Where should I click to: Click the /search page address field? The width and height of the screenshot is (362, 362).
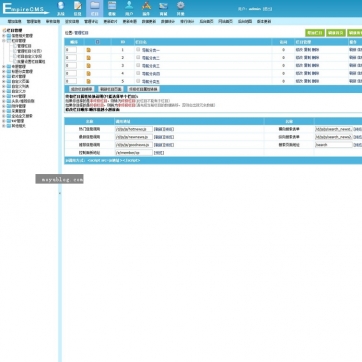pos(334,145)
